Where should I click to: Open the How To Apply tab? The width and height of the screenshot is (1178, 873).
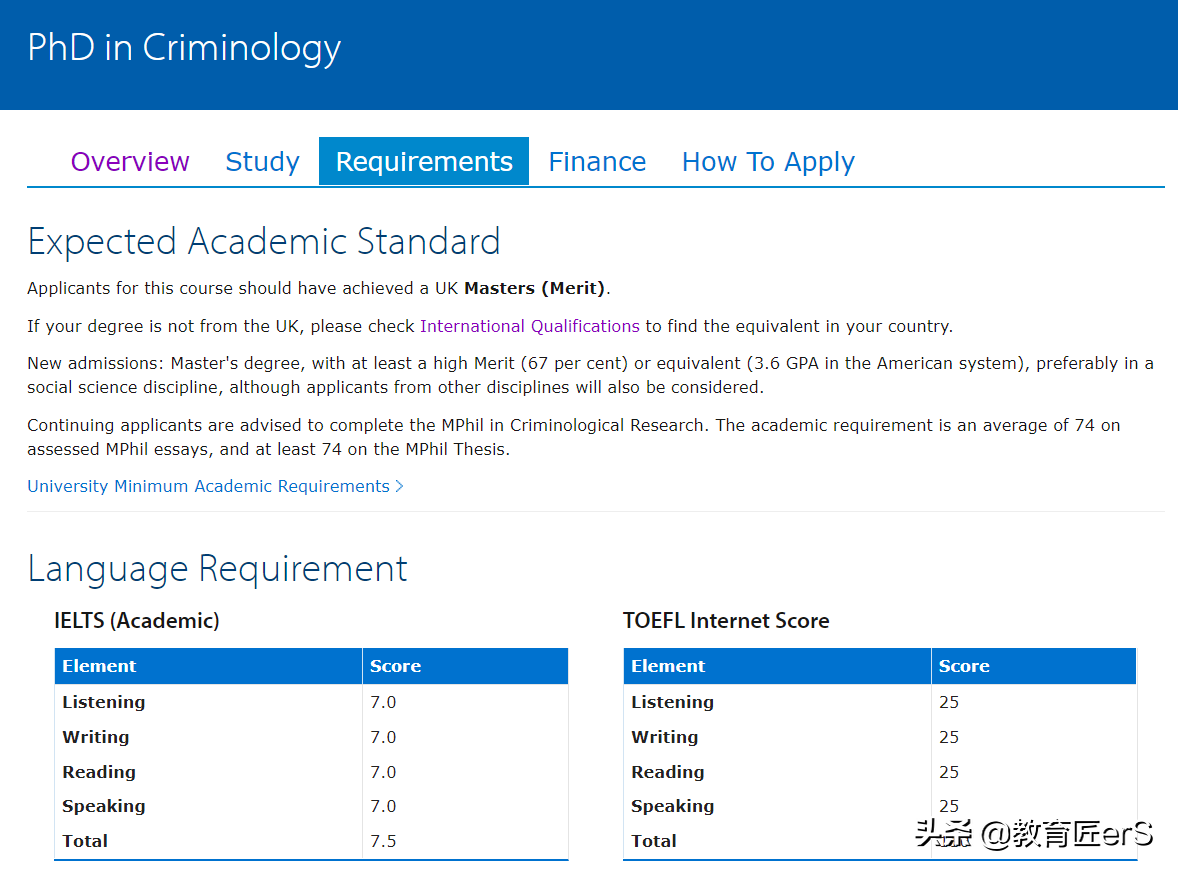point(768,162)
